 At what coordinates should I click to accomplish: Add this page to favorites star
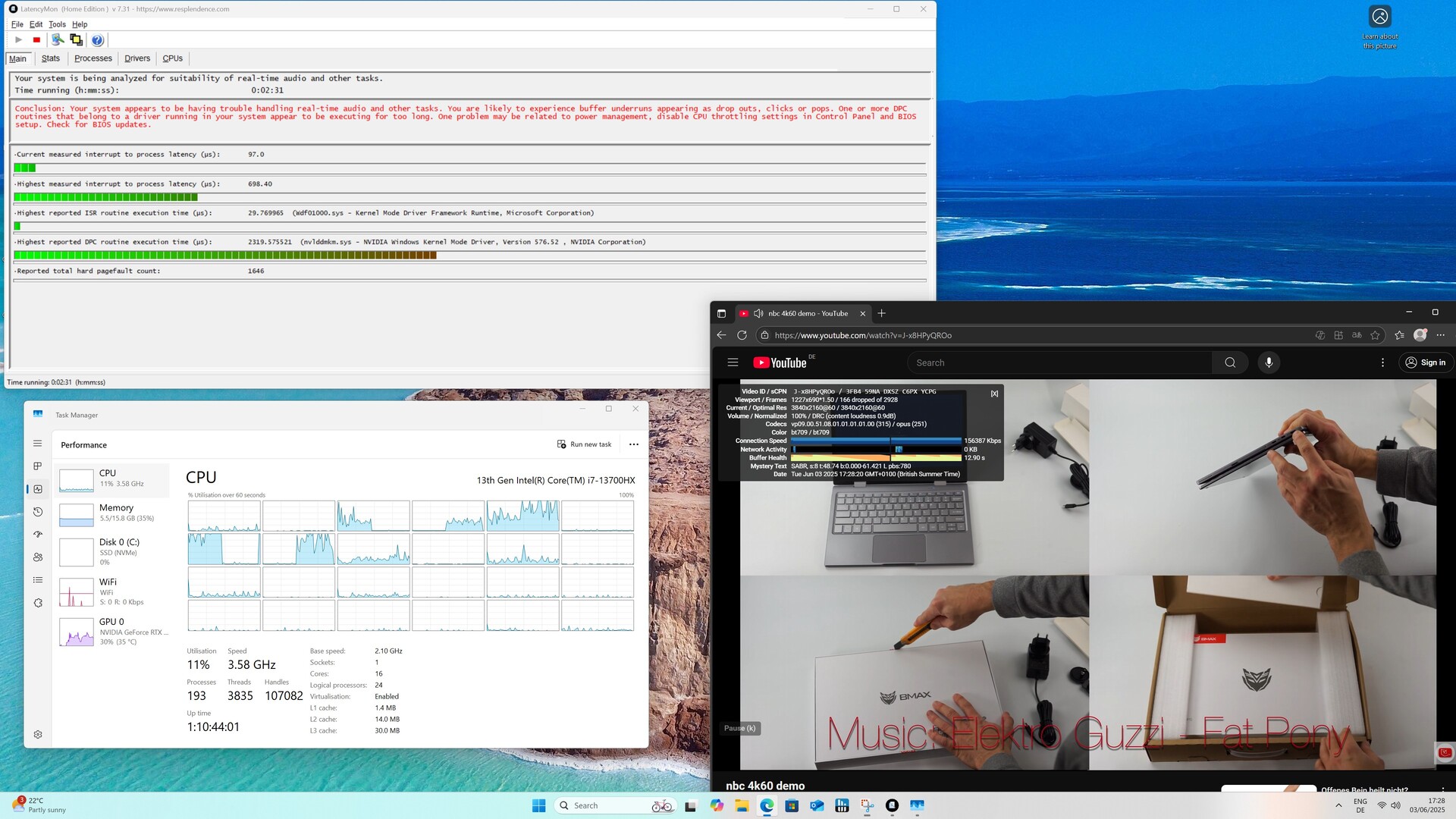point(1375,335)
